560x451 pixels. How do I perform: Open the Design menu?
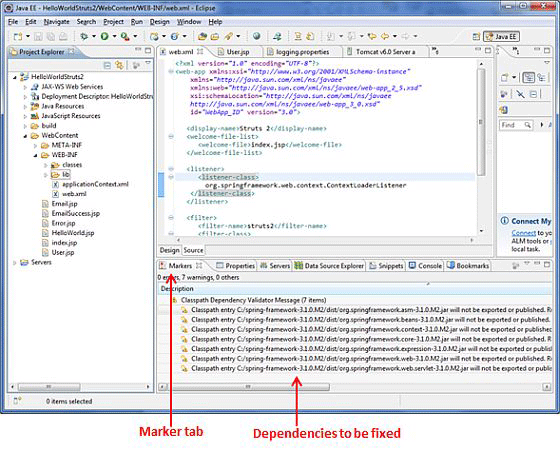(159, 22)
